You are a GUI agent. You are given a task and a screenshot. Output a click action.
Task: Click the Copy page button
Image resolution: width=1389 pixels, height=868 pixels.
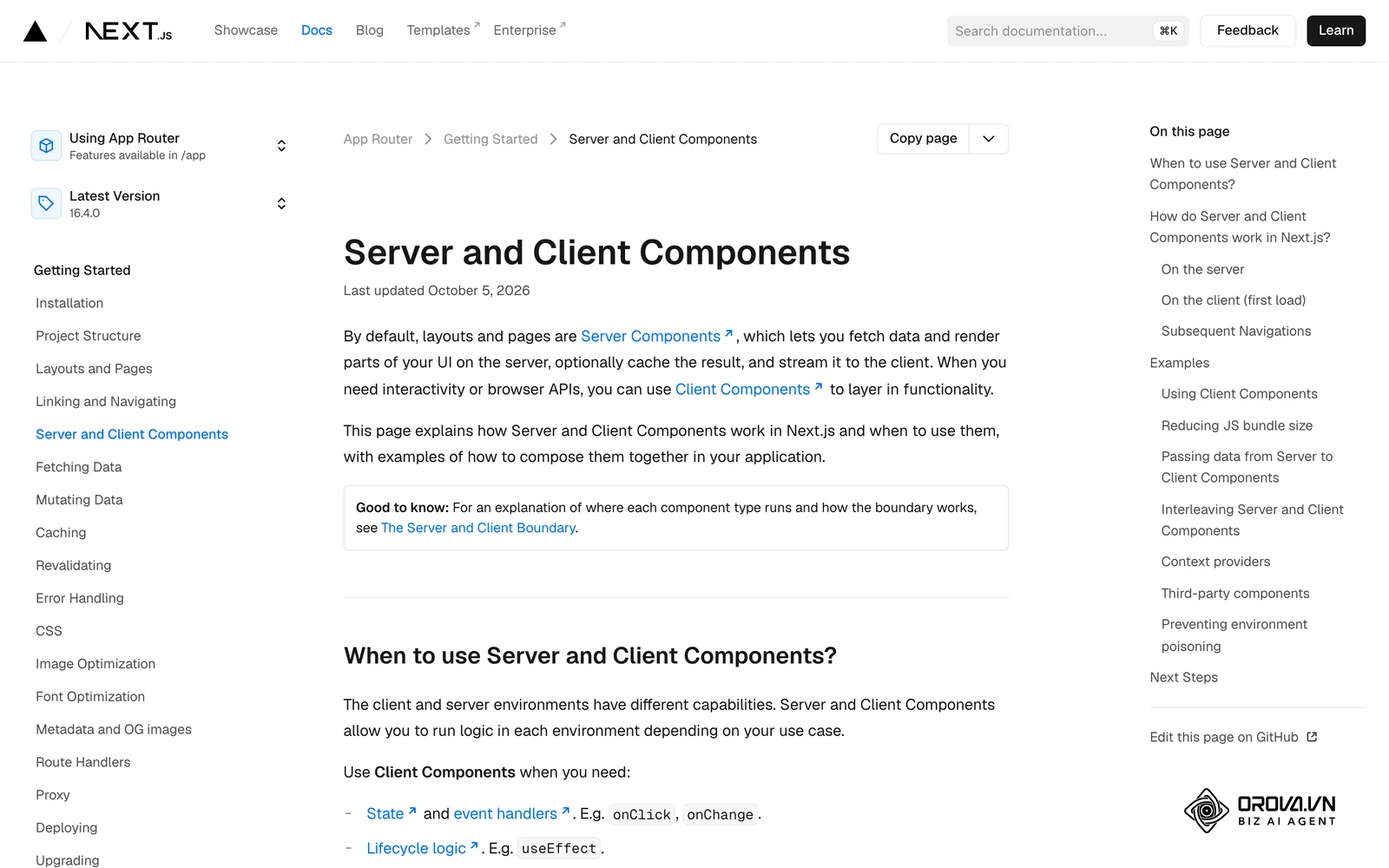pos(923,139)
